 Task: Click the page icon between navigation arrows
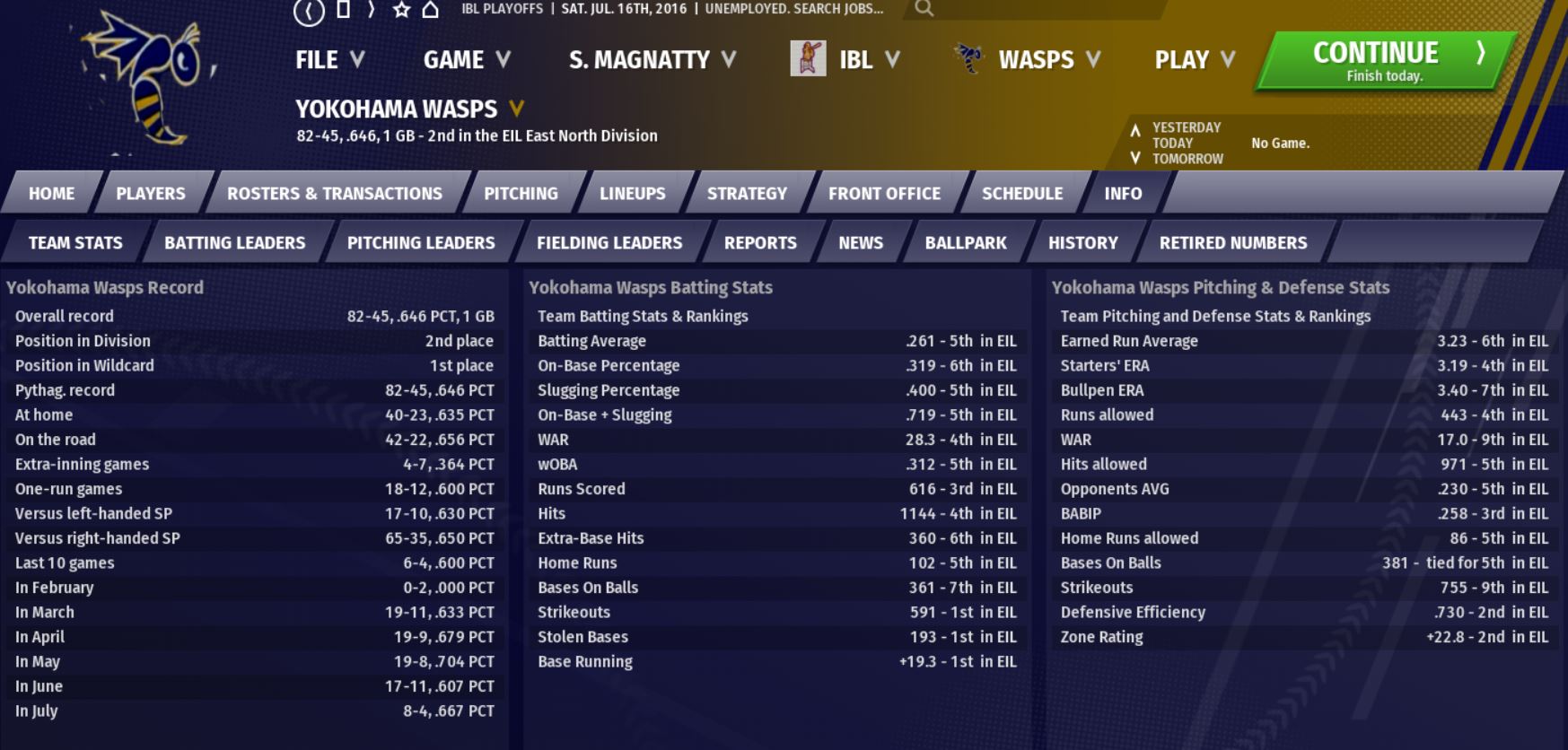(x=343, y=10)
